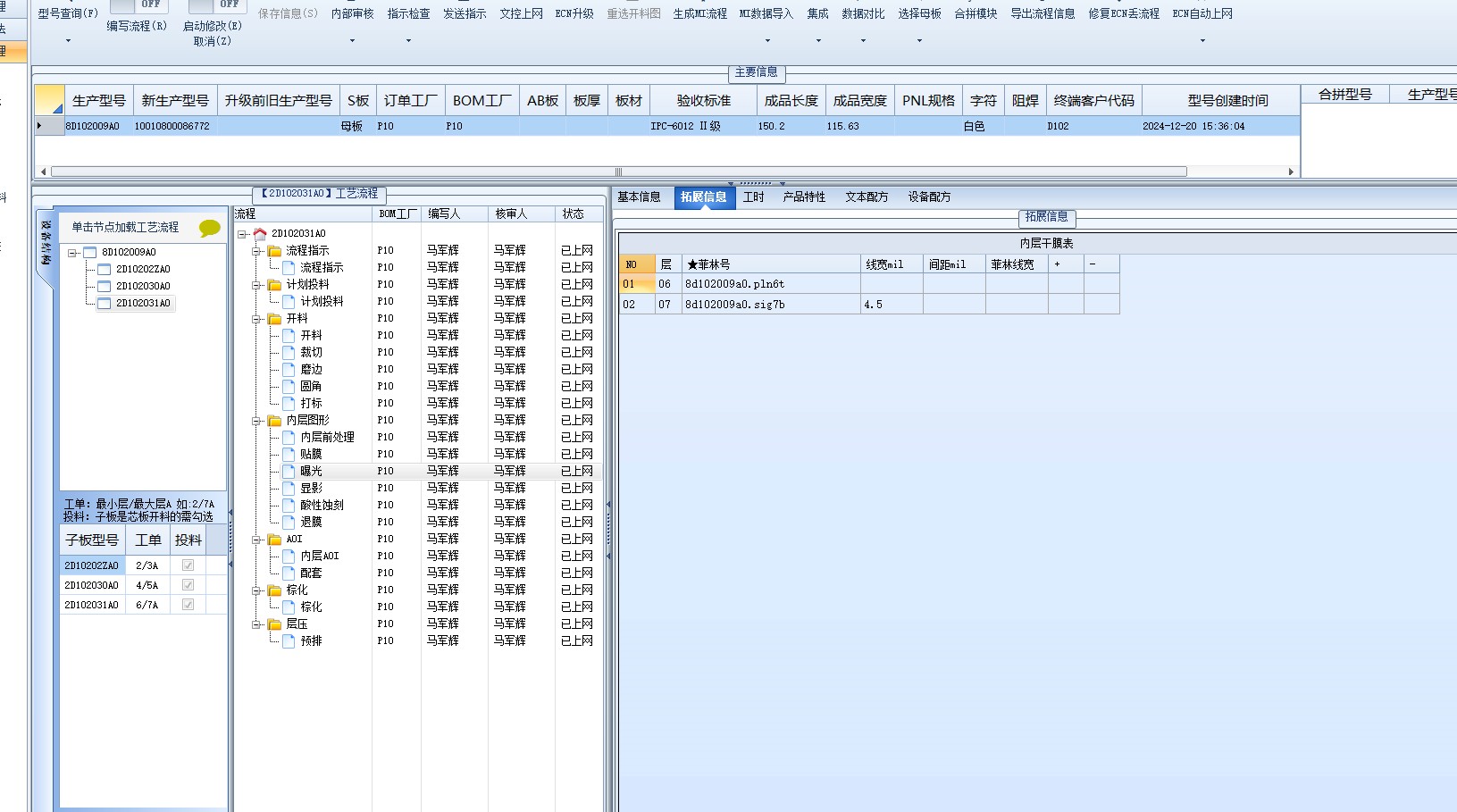Click the scroll-left arrow of 主要信息 grid
Image resolution: width=1457 pixels, height=812 pixels.
coord(42,172)
